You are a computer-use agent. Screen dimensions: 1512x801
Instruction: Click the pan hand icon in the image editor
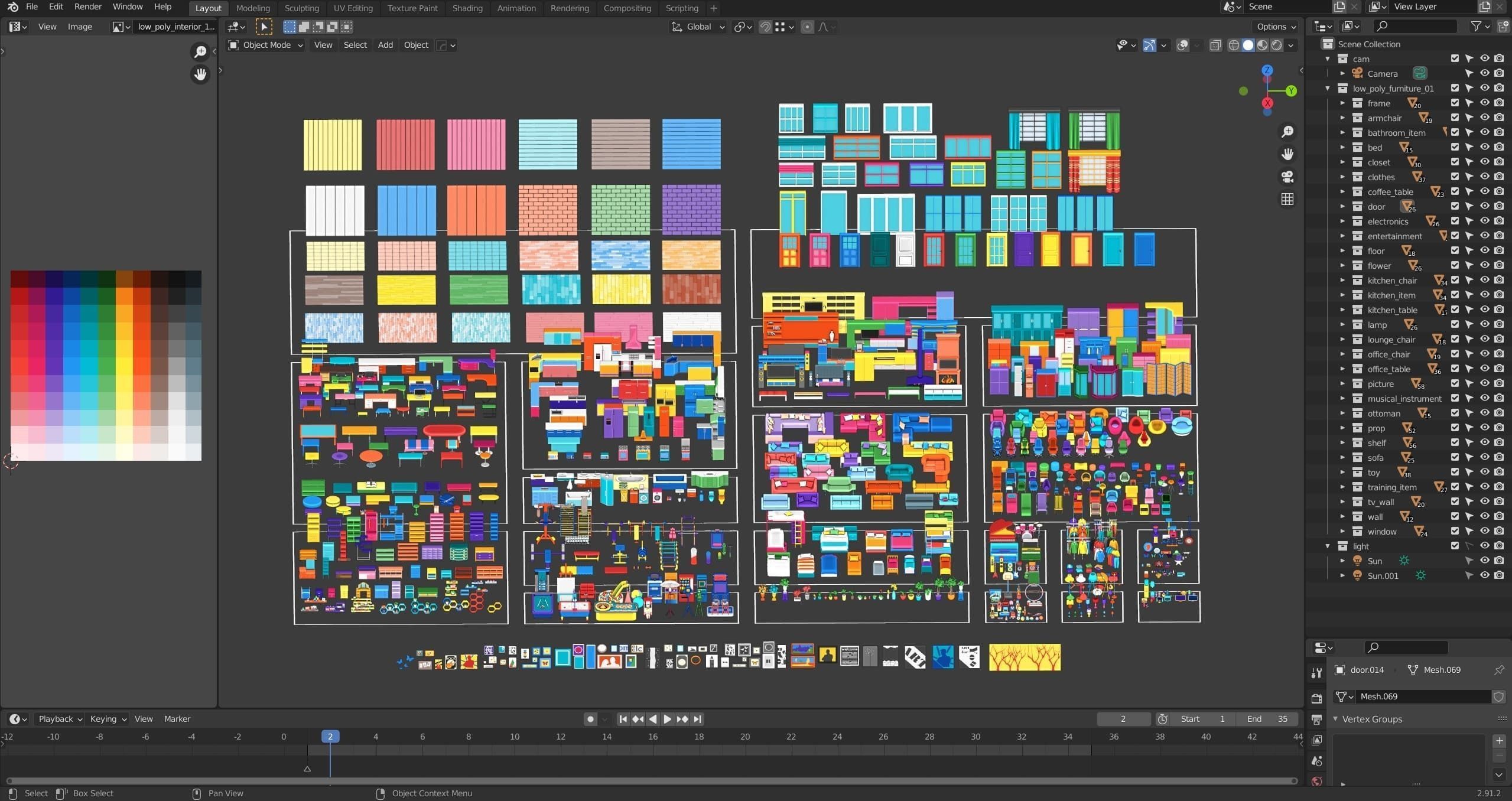pyautogui.click(x=200, y=74)
